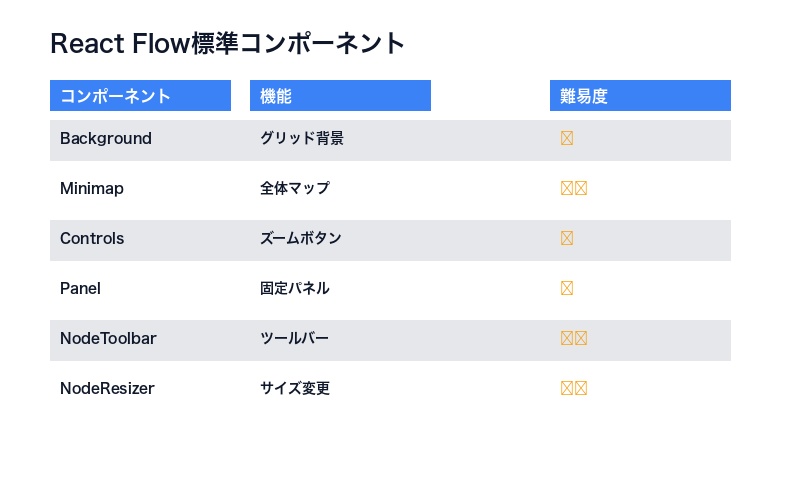Select the Minimap component name cell
Screen dimensions: 800x500
92,189
